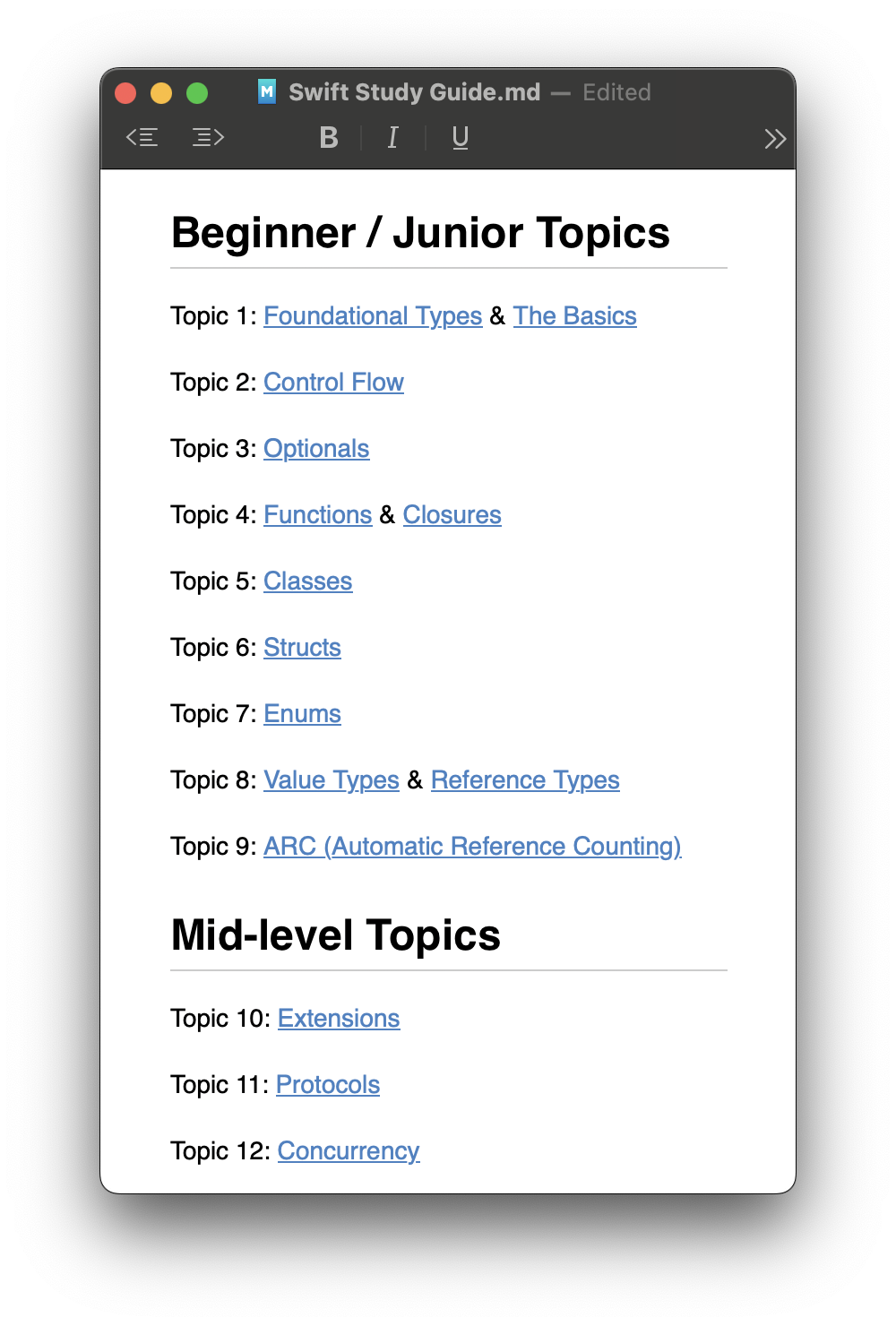Open the Foundational Types link

tap(372, 316)
